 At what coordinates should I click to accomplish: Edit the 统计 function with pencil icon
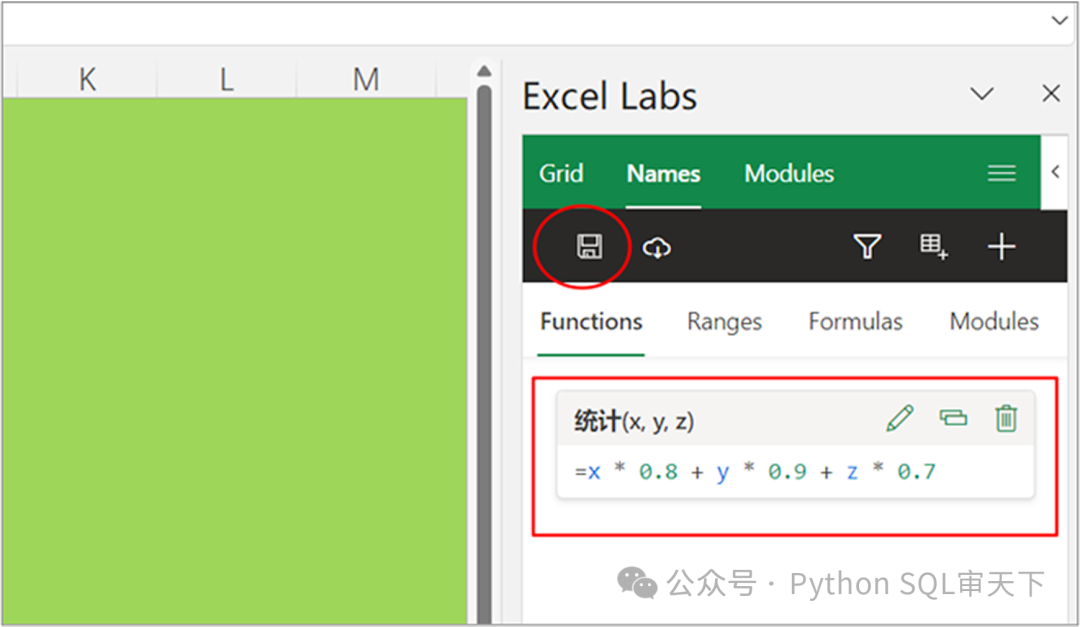[x=900, y=418]
